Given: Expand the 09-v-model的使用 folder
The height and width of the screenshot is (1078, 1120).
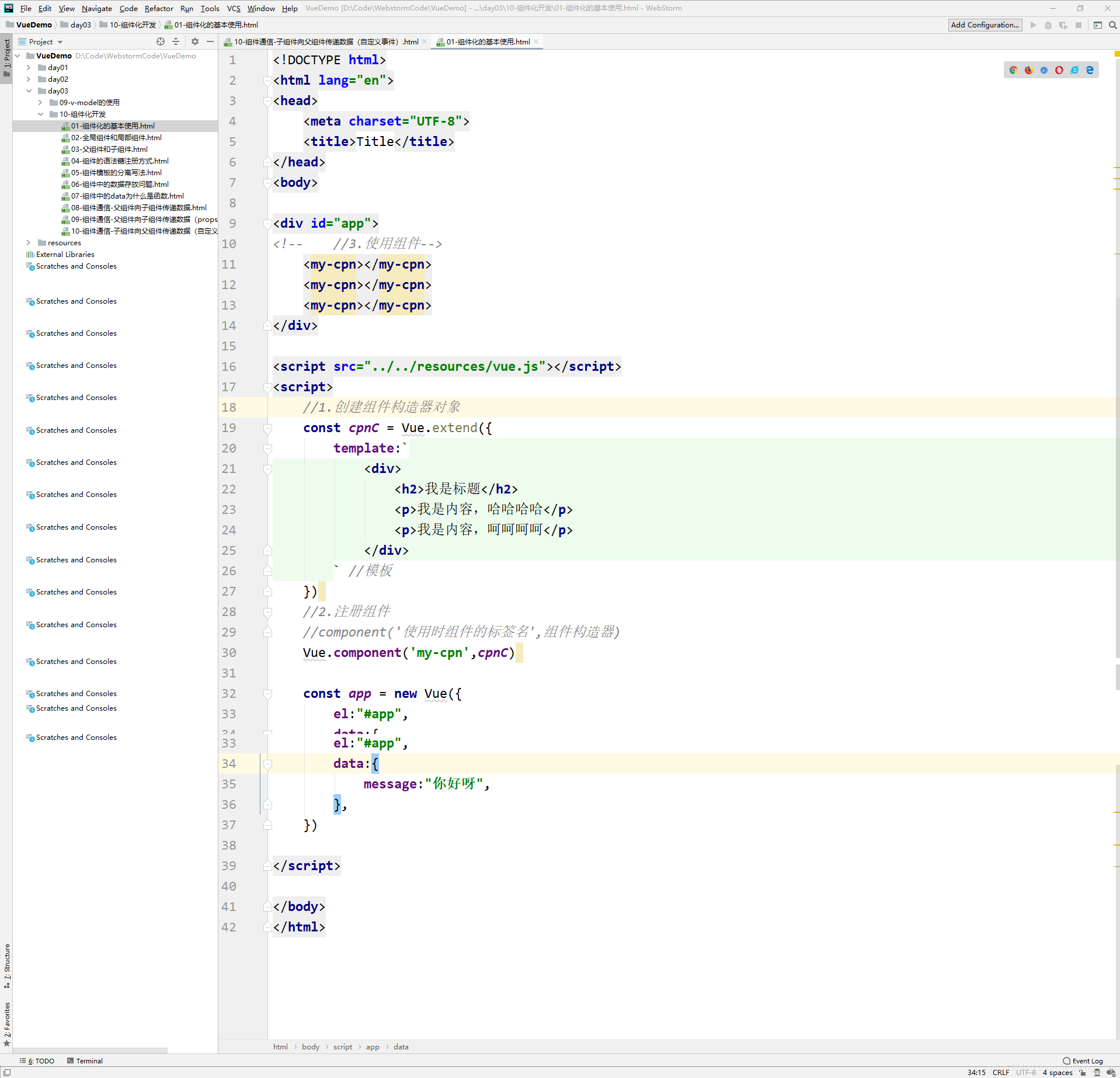Looking at the screenshot, I should [x=40, y=103].
